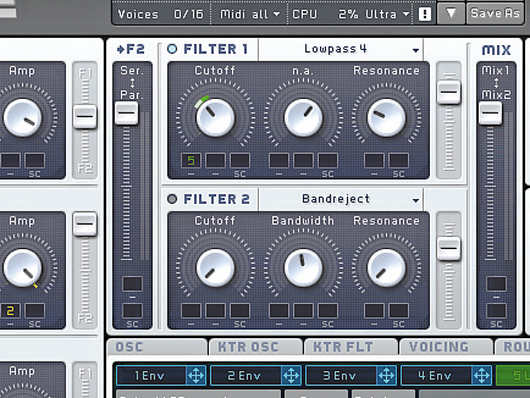Click the Filter 2 Cutoff knob
This screenshot has height=398, width=530.
pyautogui.click(x=215, y=267)
